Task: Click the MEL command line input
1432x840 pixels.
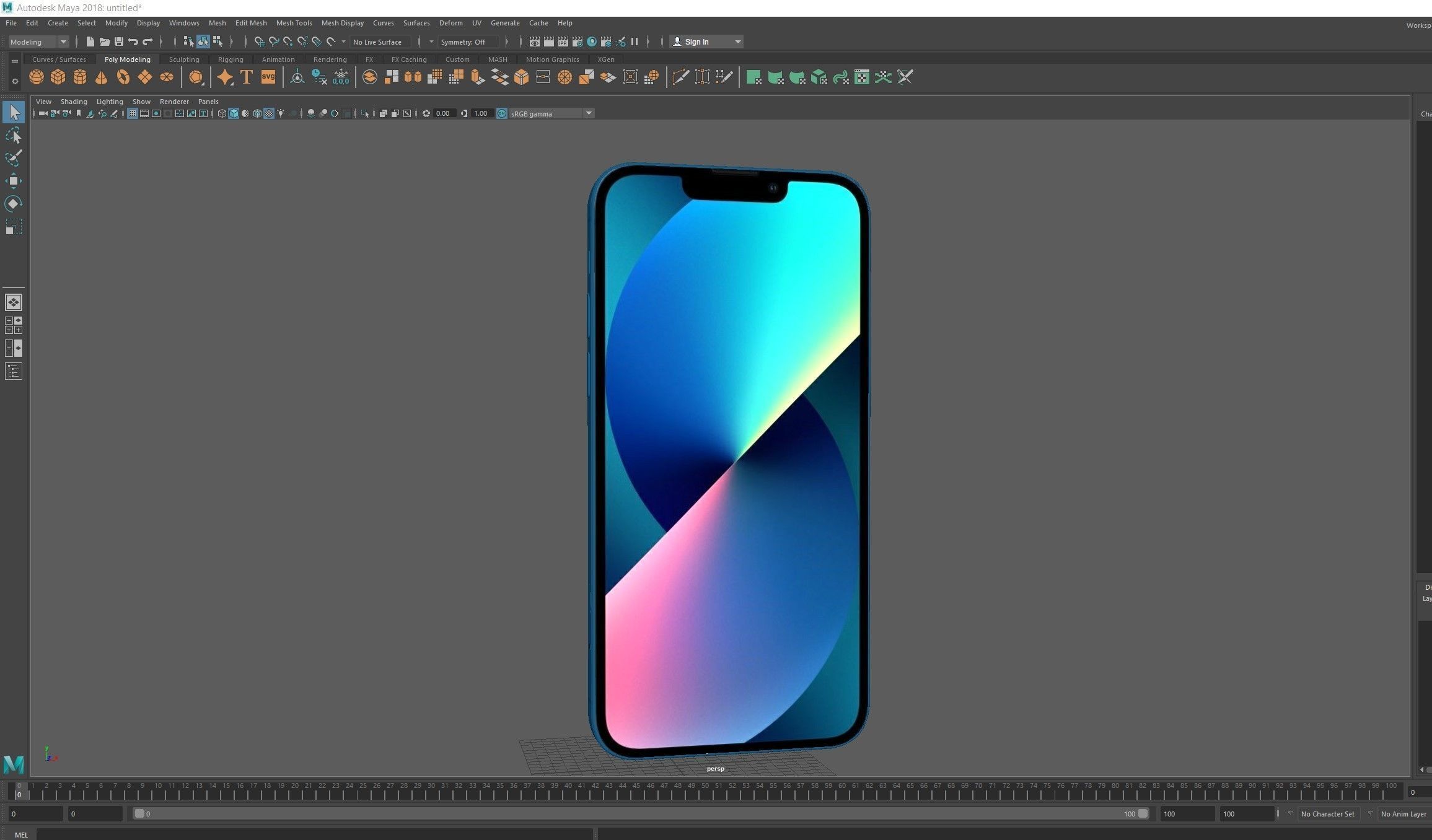Action: coord(315,834)
